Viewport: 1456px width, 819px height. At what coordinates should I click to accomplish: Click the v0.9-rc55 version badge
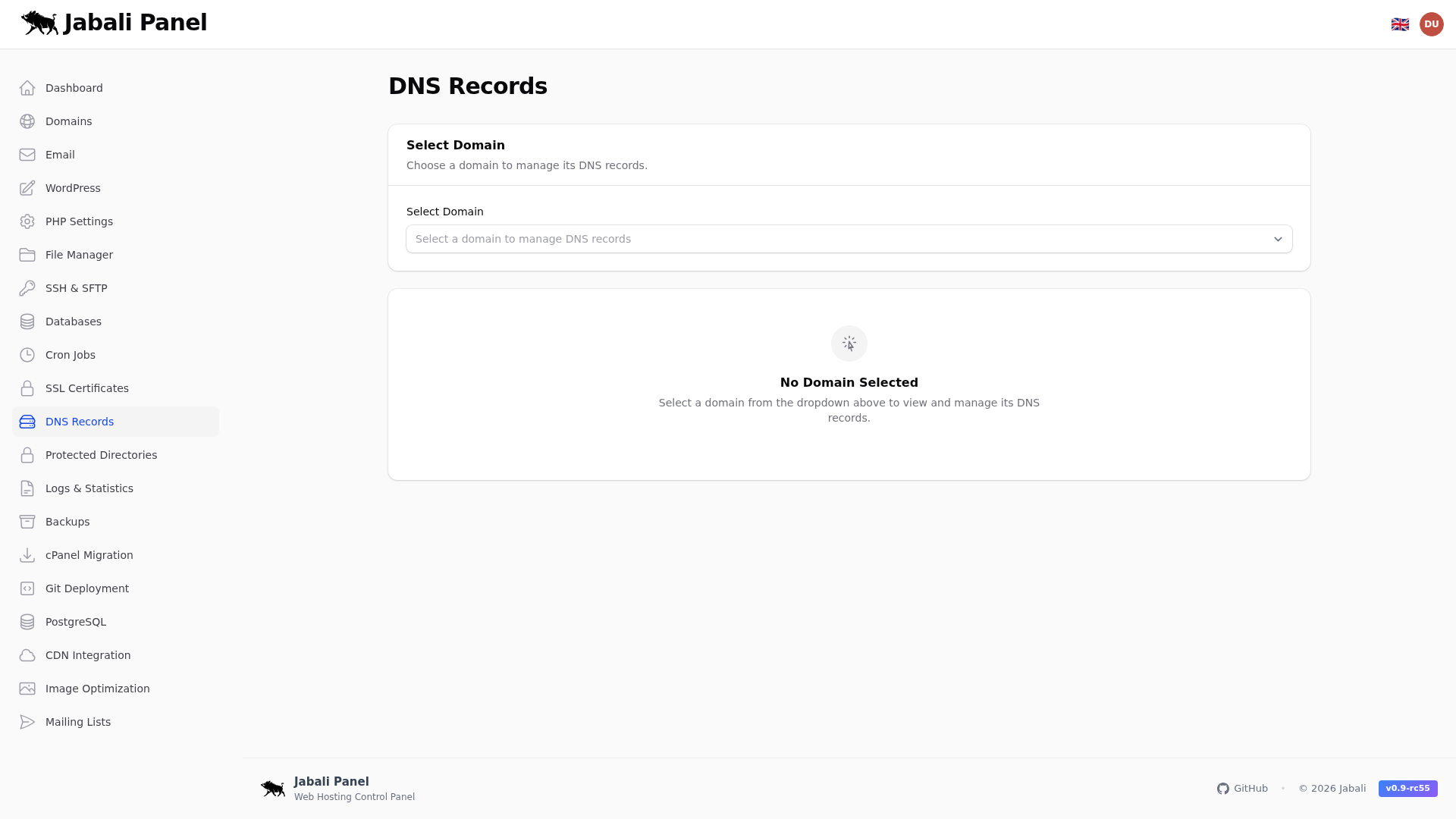tap(1407, 788)
